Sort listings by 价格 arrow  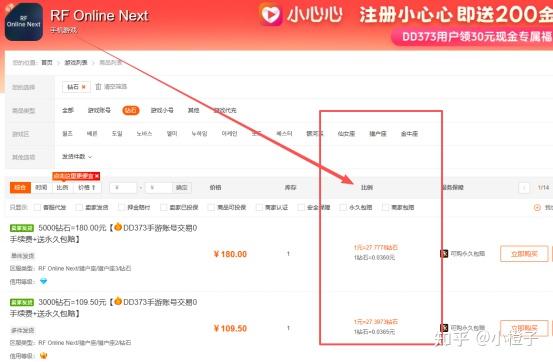(x=87, y=188)
